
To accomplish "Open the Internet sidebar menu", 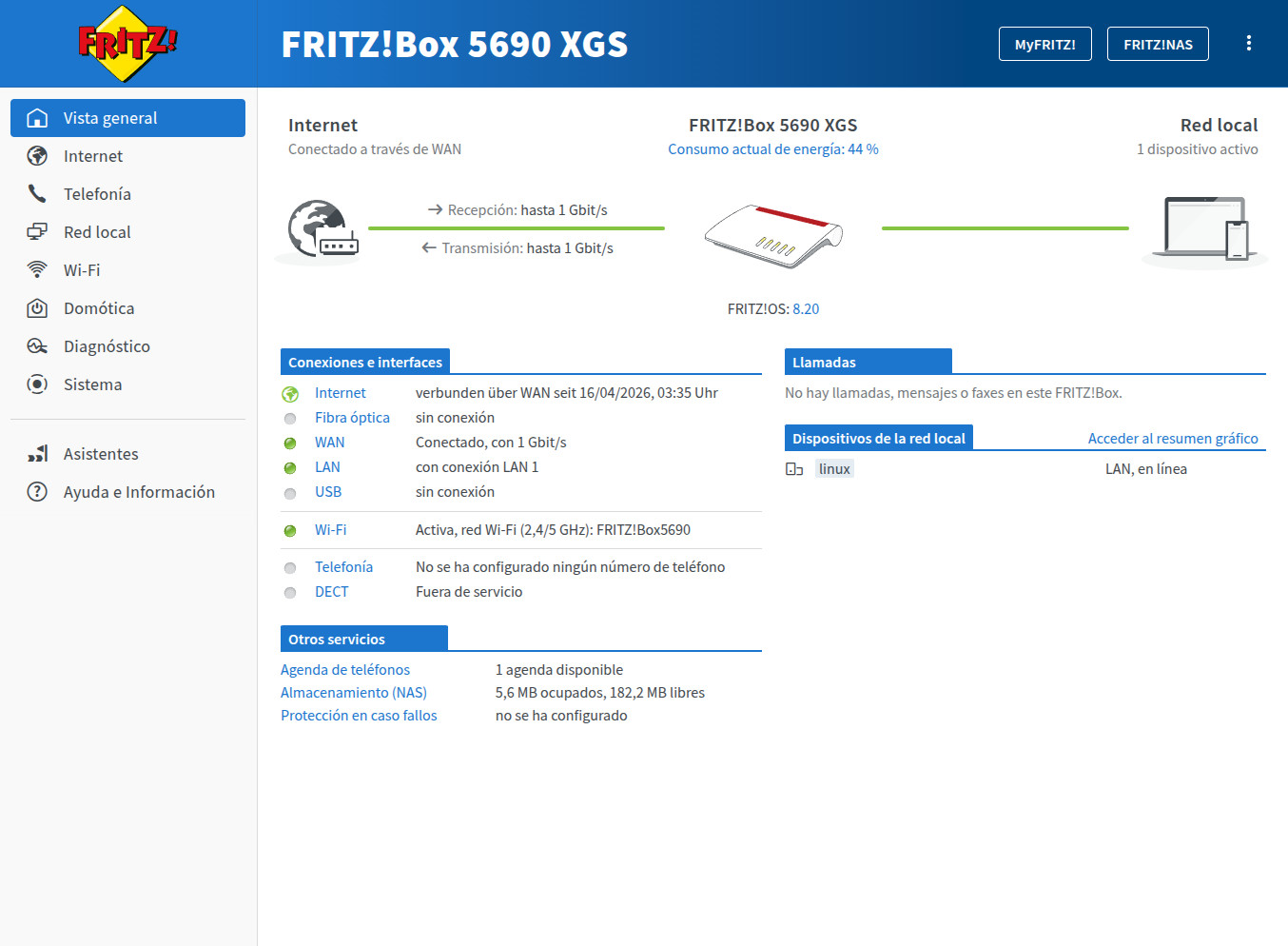I will [127, 156].
